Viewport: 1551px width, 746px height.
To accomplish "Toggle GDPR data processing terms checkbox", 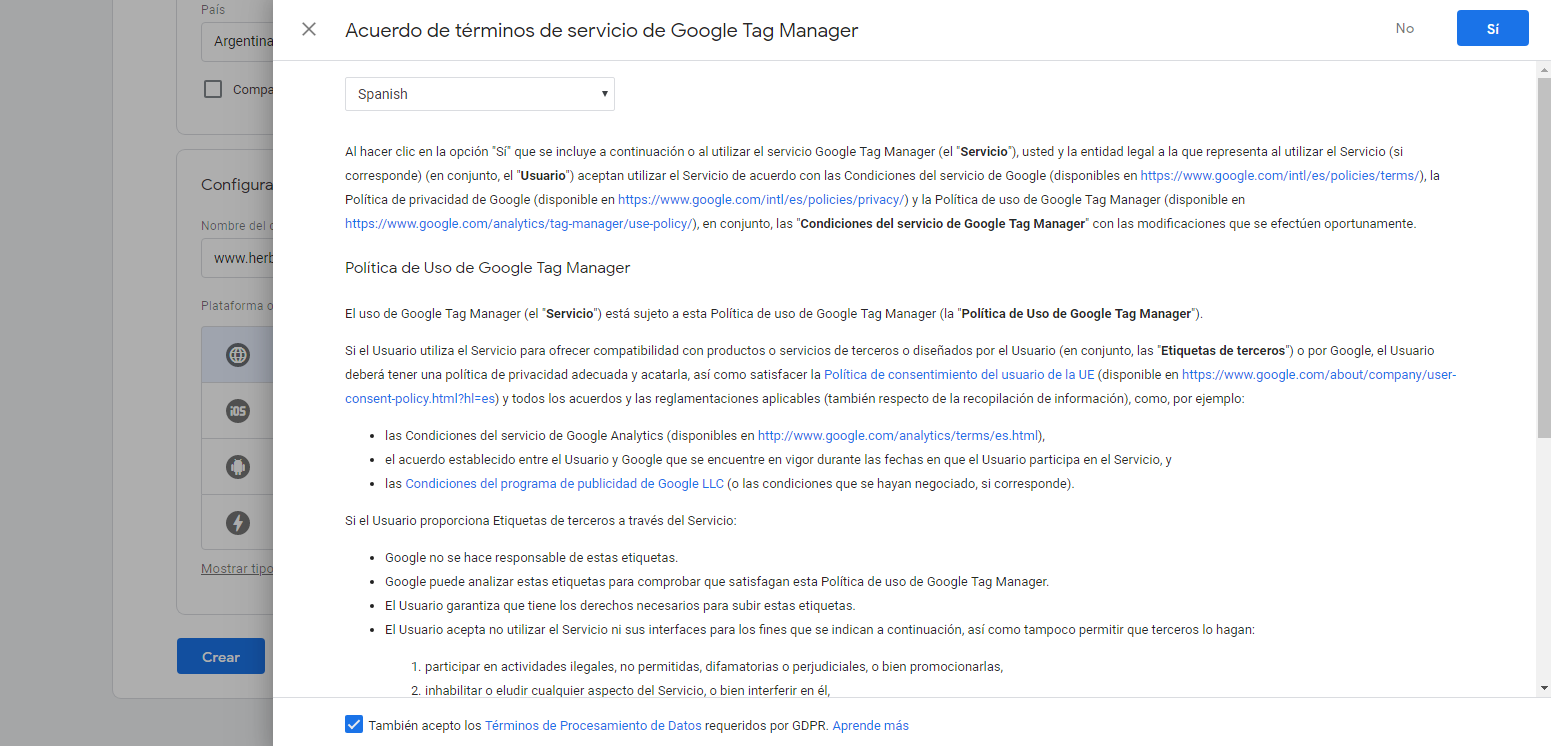I will tap(354, 725).
